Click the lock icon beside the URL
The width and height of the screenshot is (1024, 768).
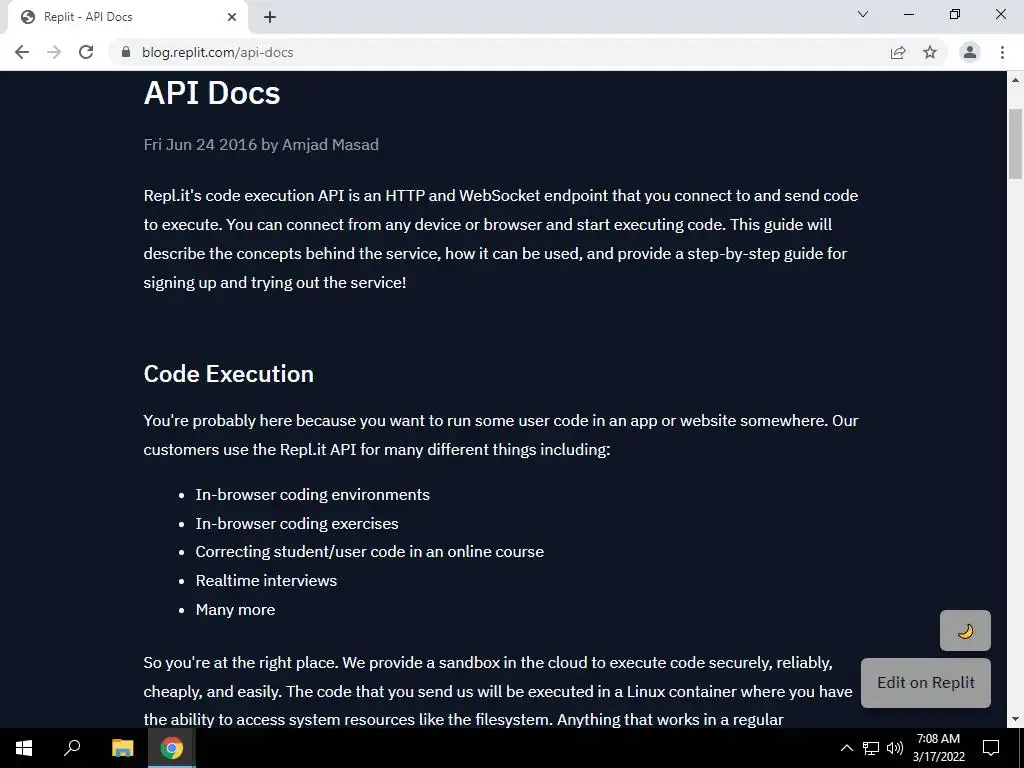pos(126,52)
